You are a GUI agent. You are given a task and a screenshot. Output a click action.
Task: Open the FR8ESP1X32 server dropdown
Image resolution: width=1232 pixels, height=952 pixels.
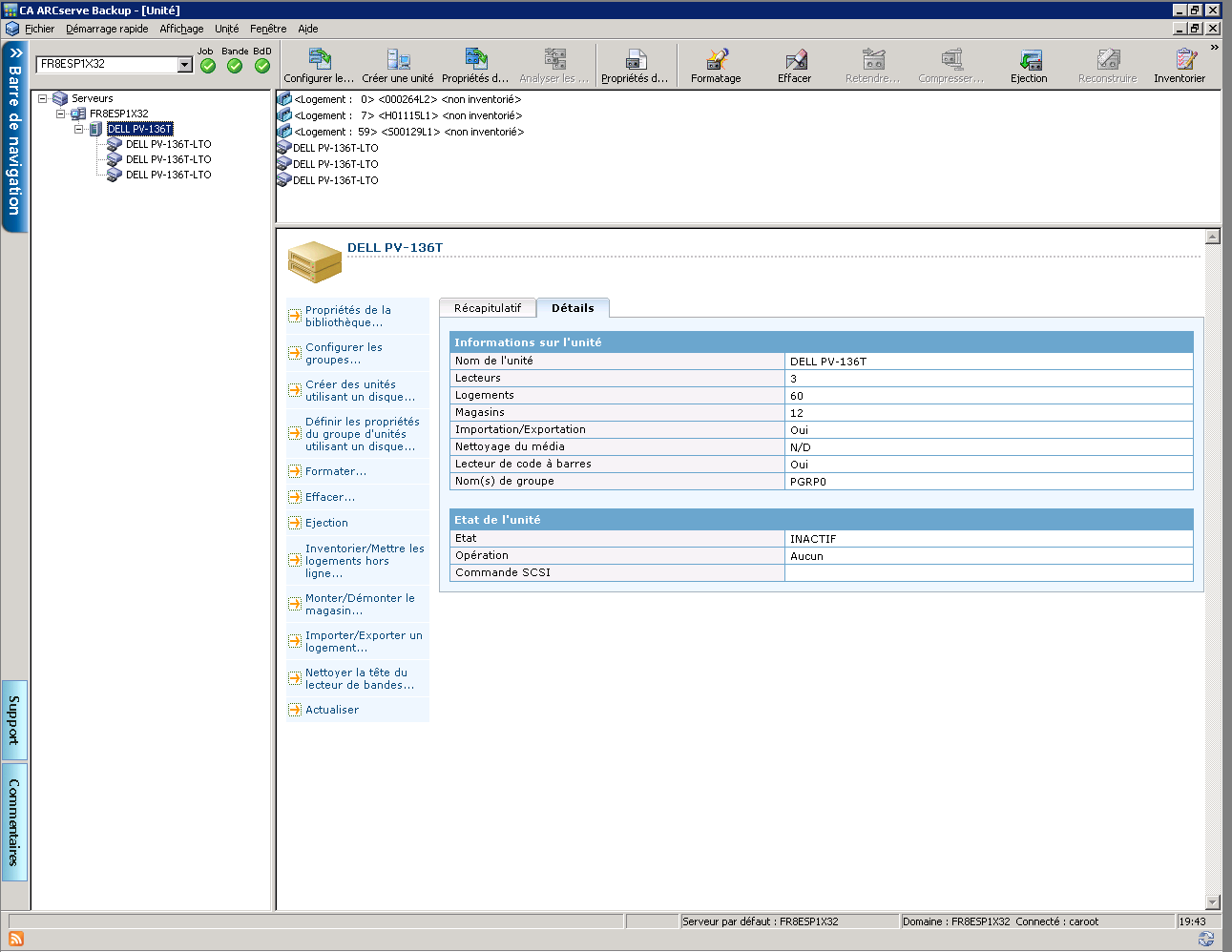click(185, 65)
